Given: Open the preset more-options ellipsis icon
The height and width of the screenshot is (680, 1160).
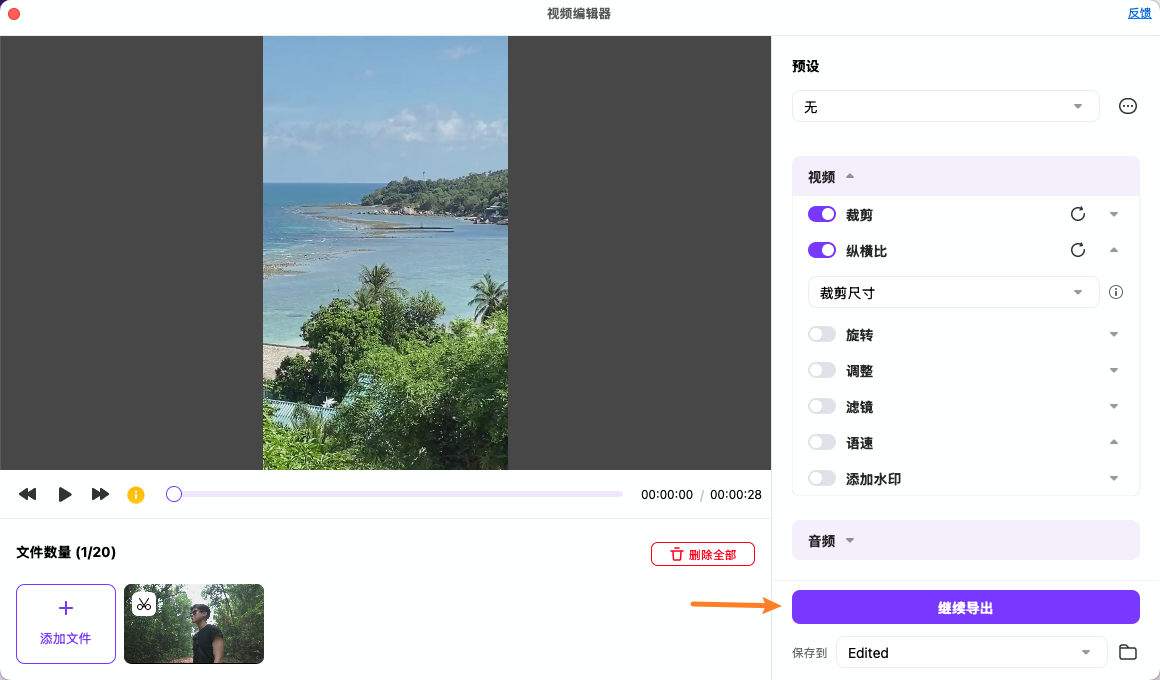Looking at the screenshot, I should 1127,105.
